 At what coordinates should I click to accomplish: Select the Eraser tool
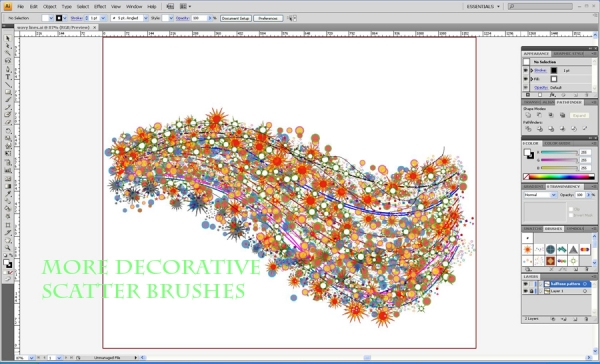tap(8, 122)
